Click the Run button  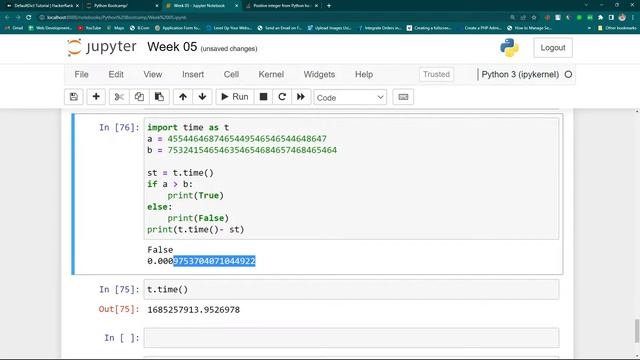(235, 97)
